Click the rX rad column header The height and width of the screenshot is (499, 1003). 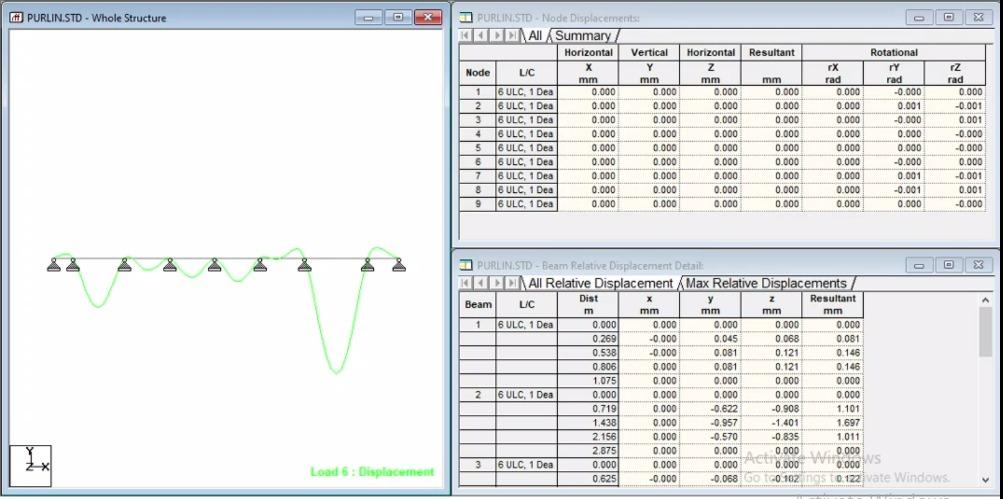pos(833,73)
